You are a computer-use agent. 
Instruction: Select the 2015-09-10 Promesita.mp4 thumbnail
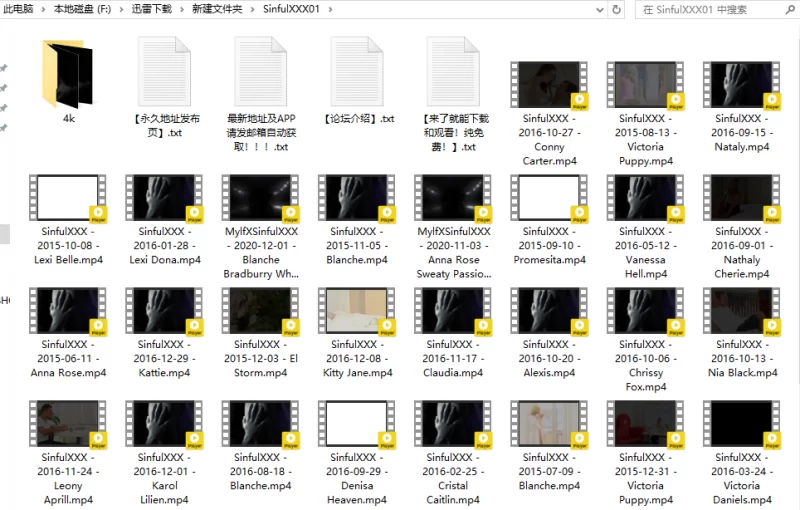coord(549,198)
